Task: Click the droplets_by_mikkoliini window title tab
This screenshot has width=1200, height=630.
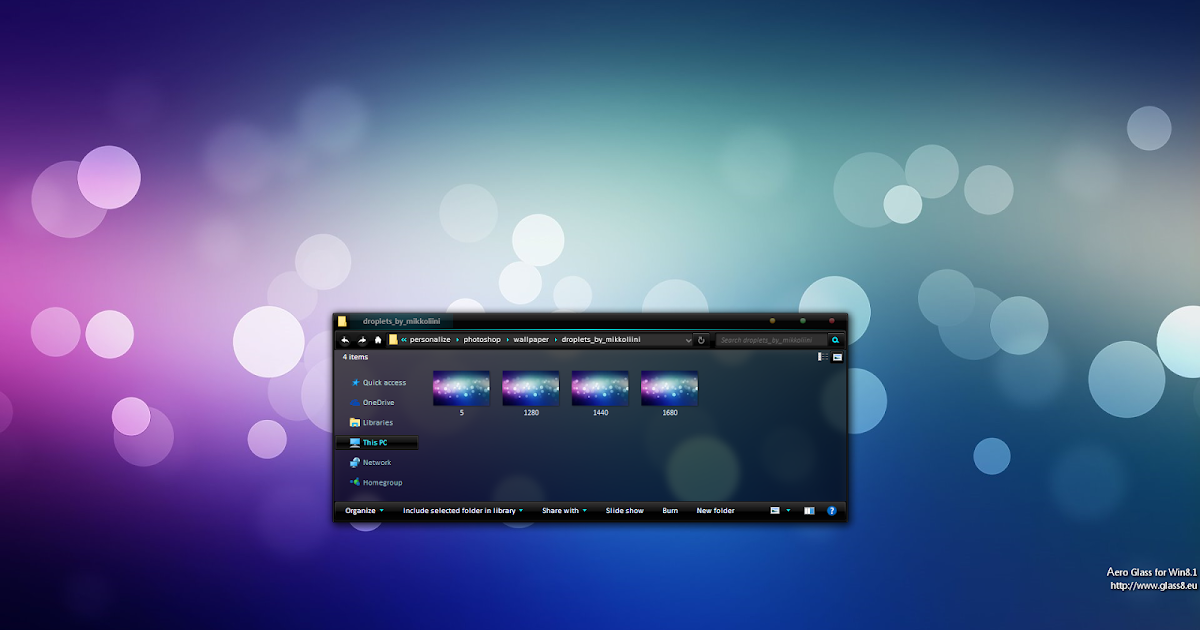Action: click(x=401, y=321)
